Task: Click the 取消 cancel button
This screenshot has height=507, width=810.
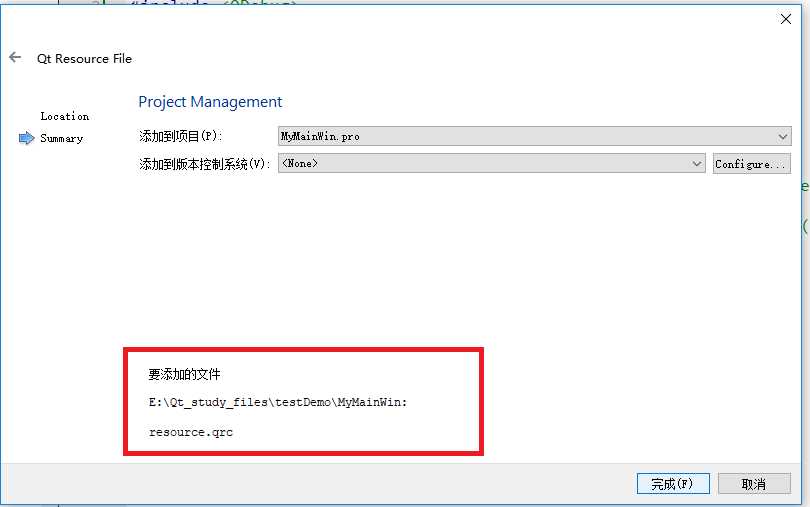Action: pyautogui.click(x=754, y=484)
